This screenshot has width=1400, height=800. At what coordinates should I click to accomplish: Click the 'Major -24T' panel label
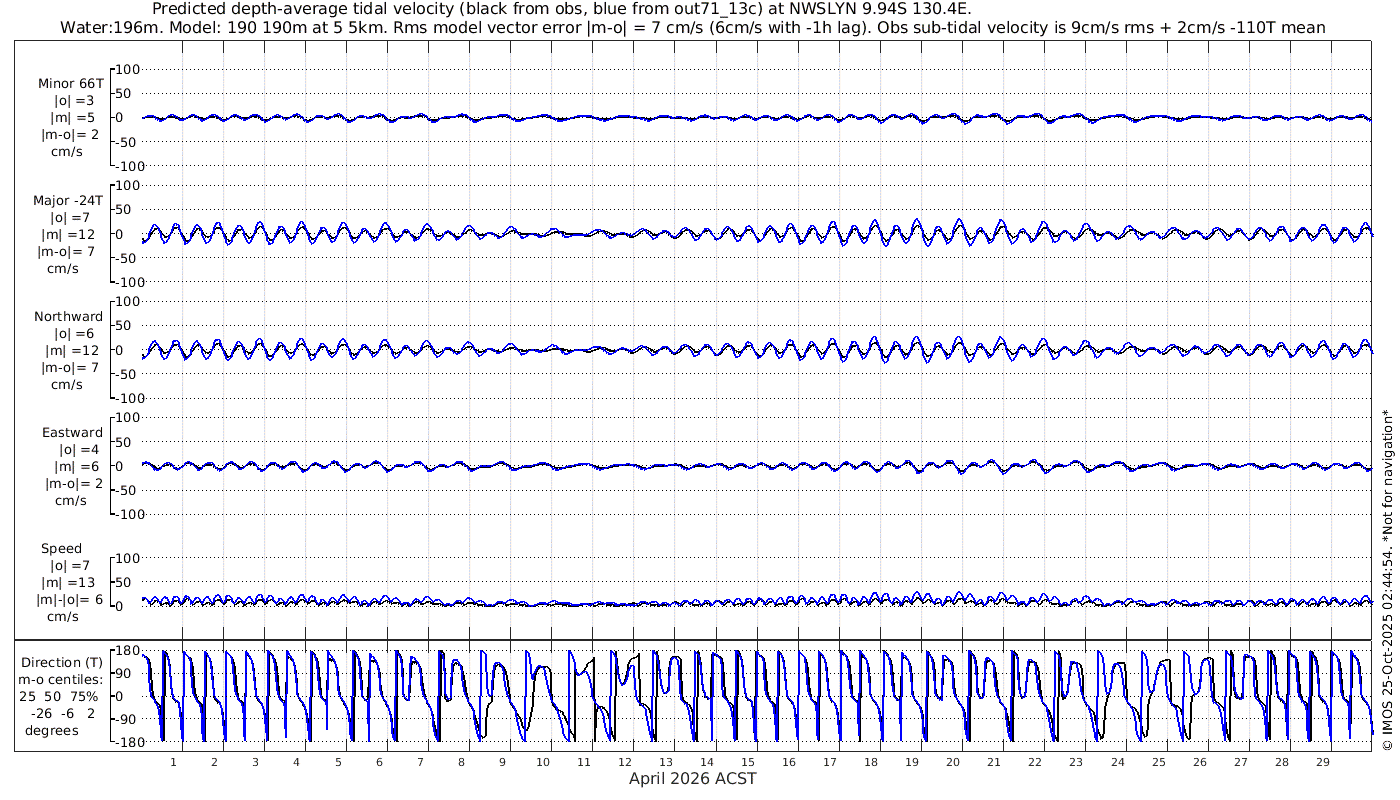click(67, 200)
